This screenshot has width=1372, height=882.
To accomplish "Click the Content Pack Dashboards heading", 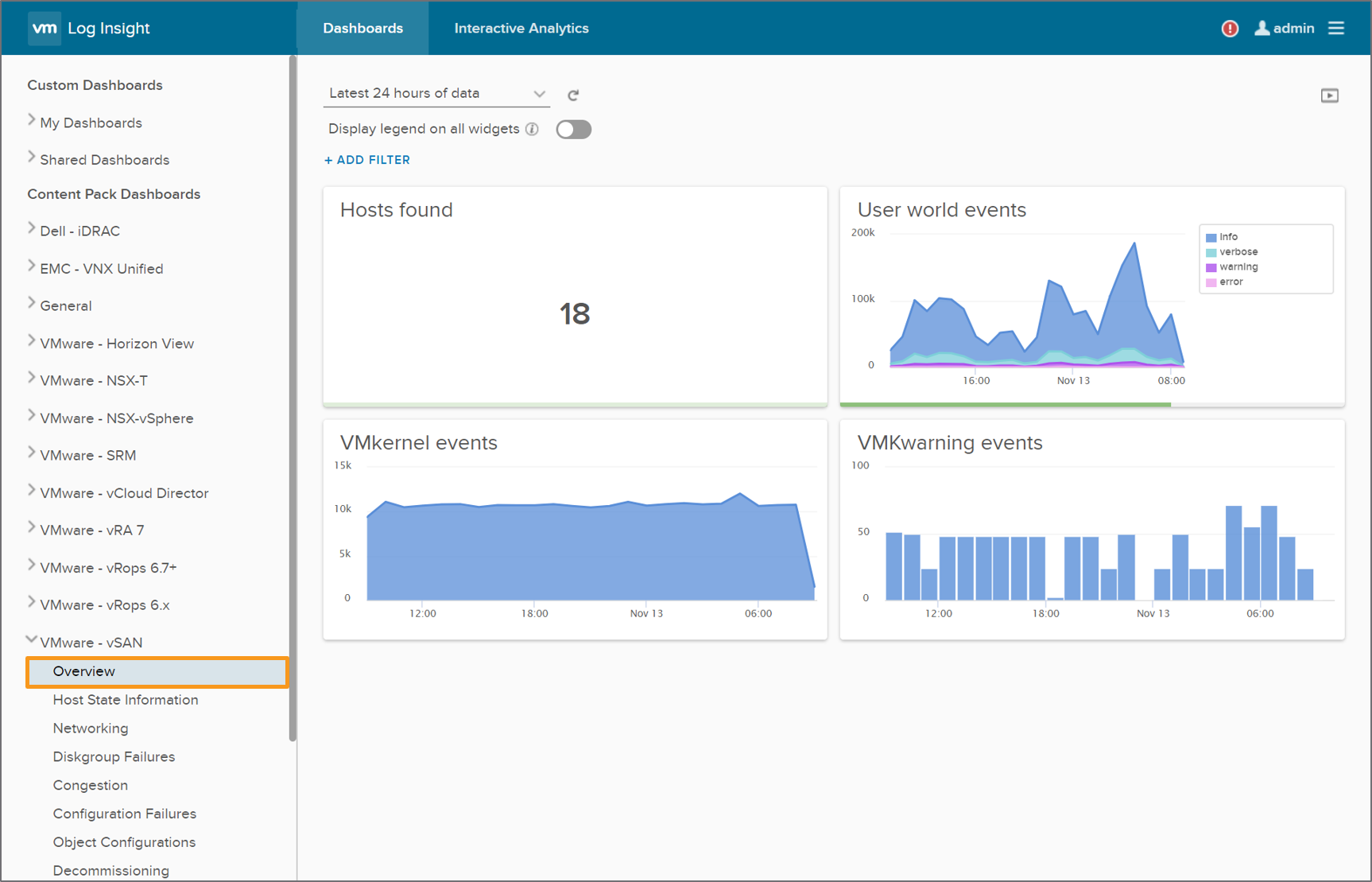I will pos(114,194).
